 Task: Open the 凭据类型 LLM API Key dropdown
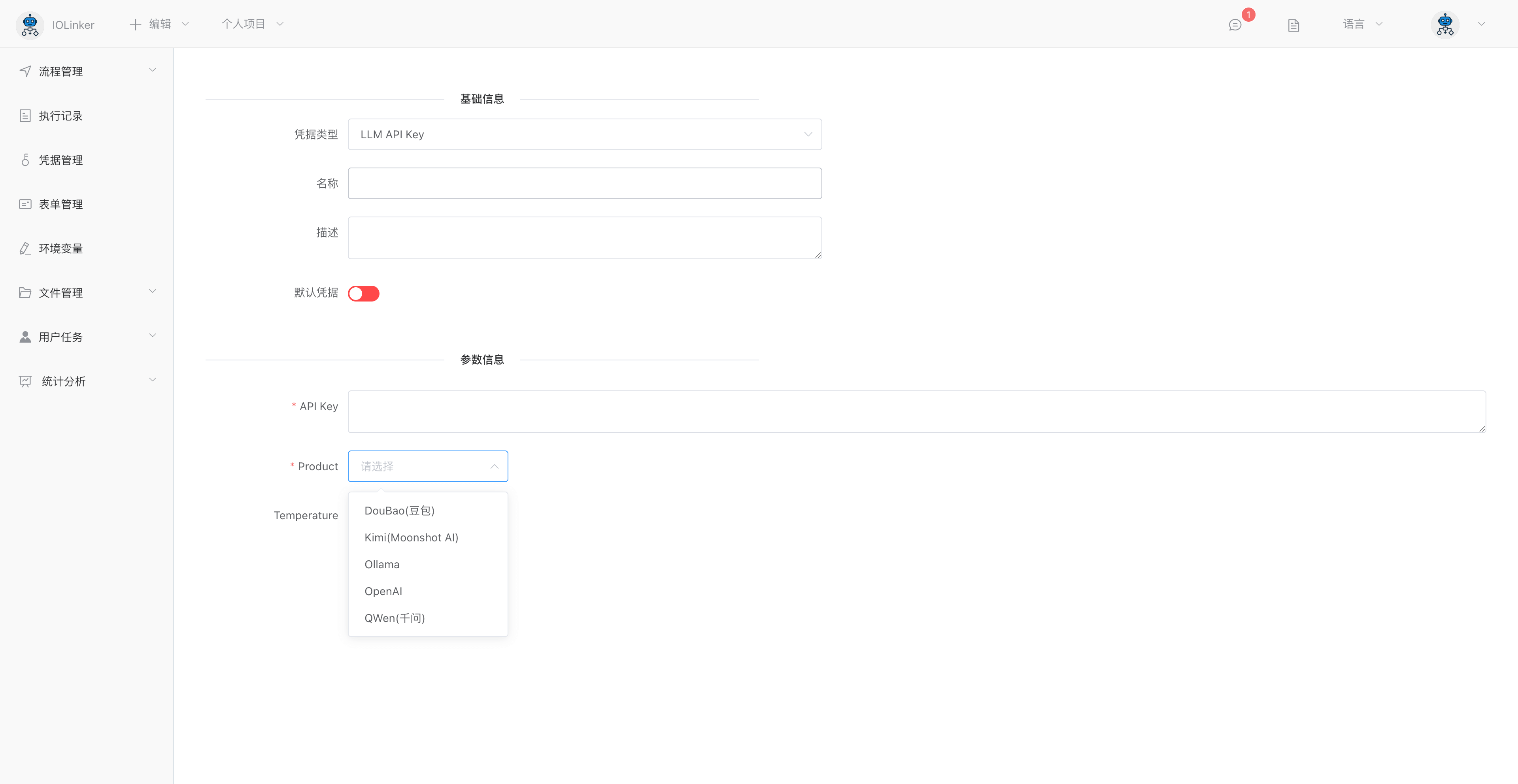point(584,134)
